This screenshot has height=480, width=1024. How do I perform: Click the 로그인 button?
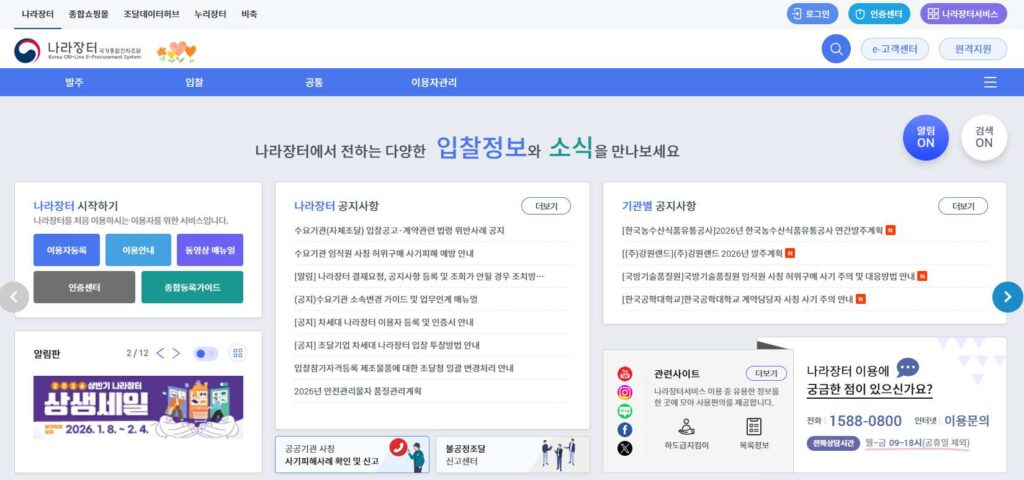point(812,14)
